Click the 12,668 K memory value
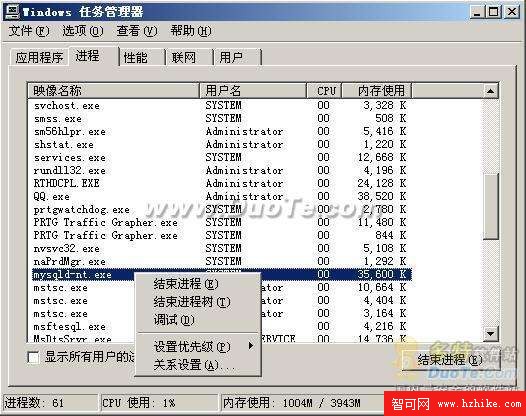 tap(382, 157)
